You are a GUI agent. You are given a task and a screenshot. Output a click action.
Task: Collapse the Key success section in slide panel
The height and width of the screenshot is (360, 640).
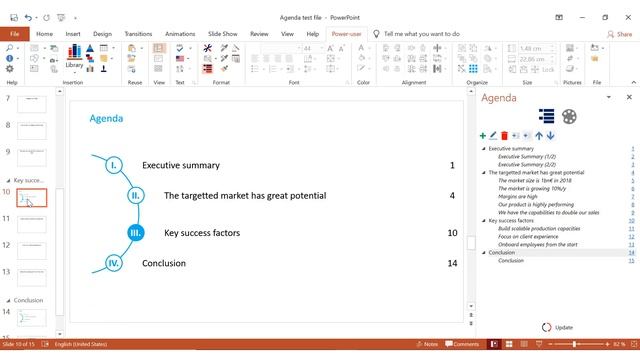click(8, 180)
